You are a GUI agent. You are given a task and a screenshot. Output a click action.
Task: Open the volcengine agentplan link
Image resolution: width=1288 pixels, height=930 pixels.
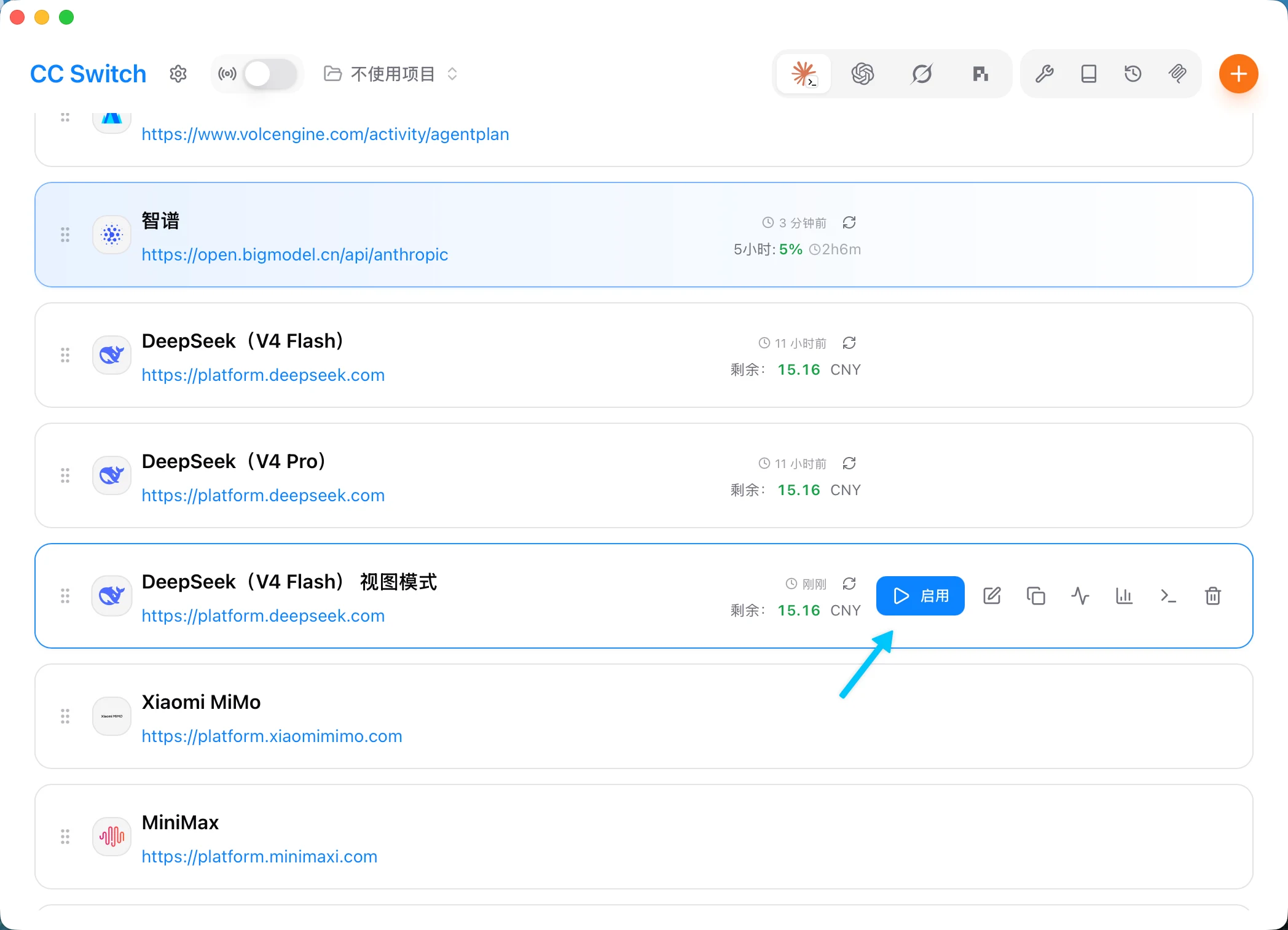(x=325, y=134)
